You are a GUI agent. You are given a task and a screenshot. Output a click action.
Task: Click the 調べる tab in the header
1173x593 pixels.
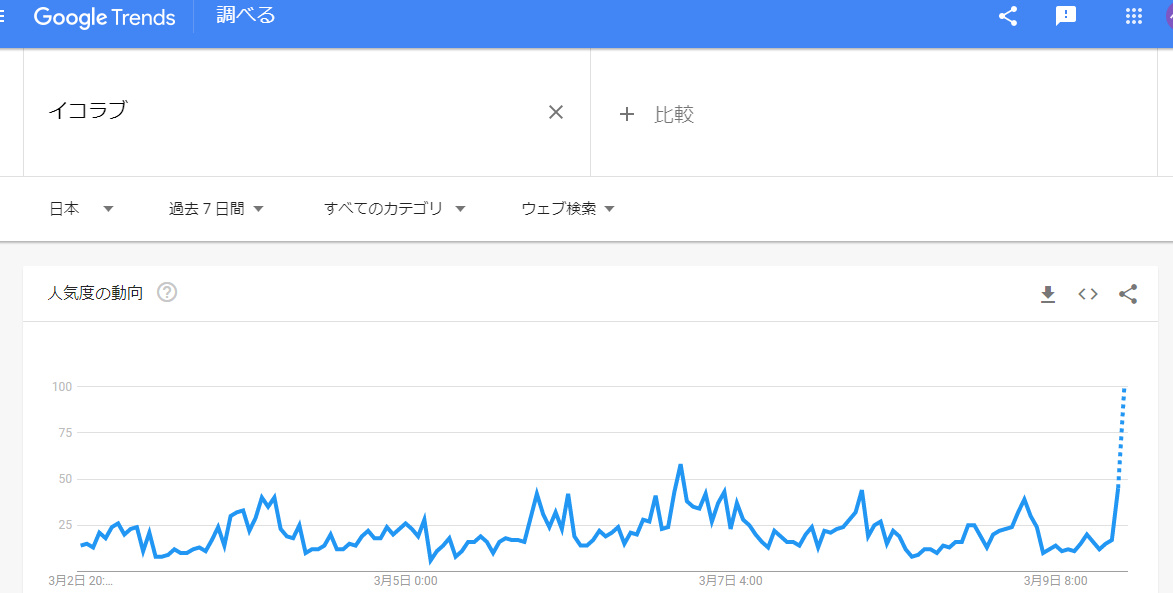(x=246, y=16)
